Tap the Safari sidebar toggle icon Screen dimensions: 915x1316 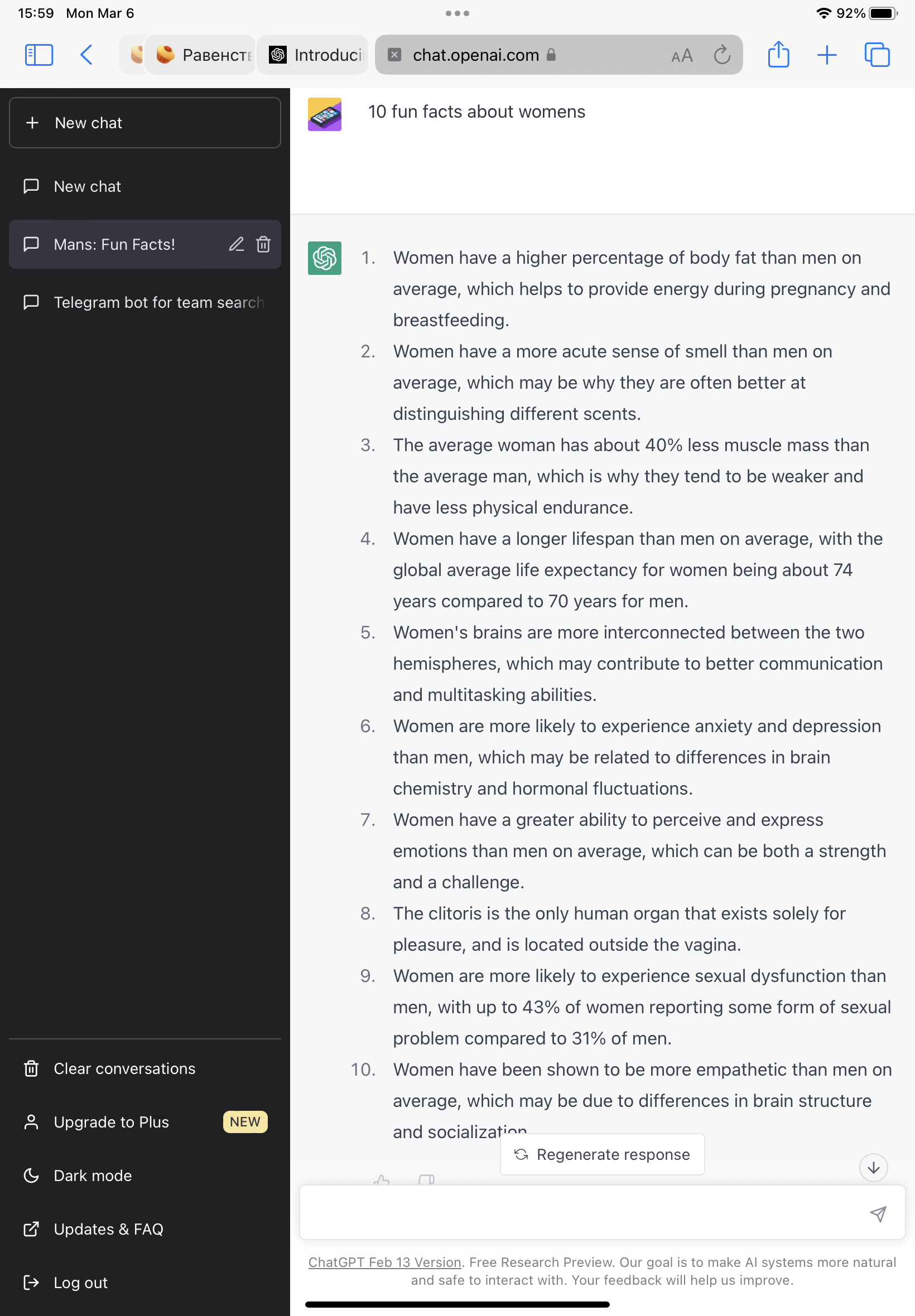[x=39, y=55]
